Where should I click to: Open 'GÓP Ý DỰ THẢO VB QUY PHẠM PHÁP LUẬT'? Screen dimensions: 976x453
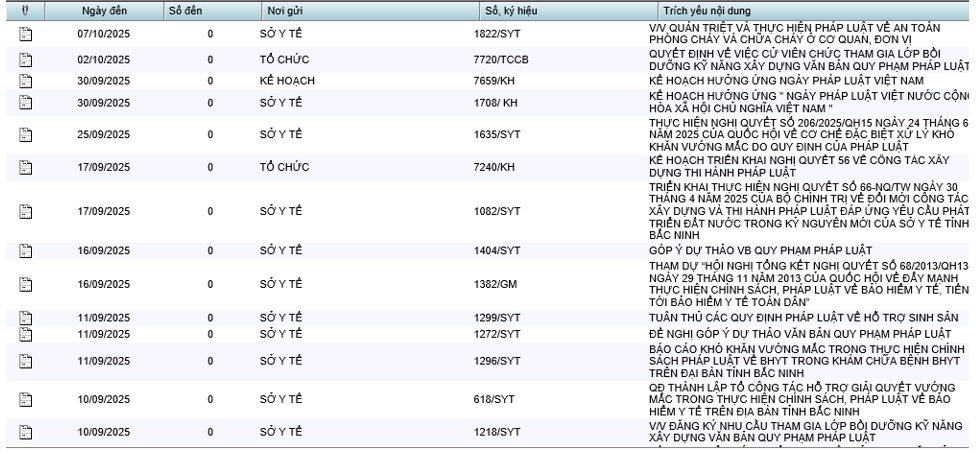760,250
